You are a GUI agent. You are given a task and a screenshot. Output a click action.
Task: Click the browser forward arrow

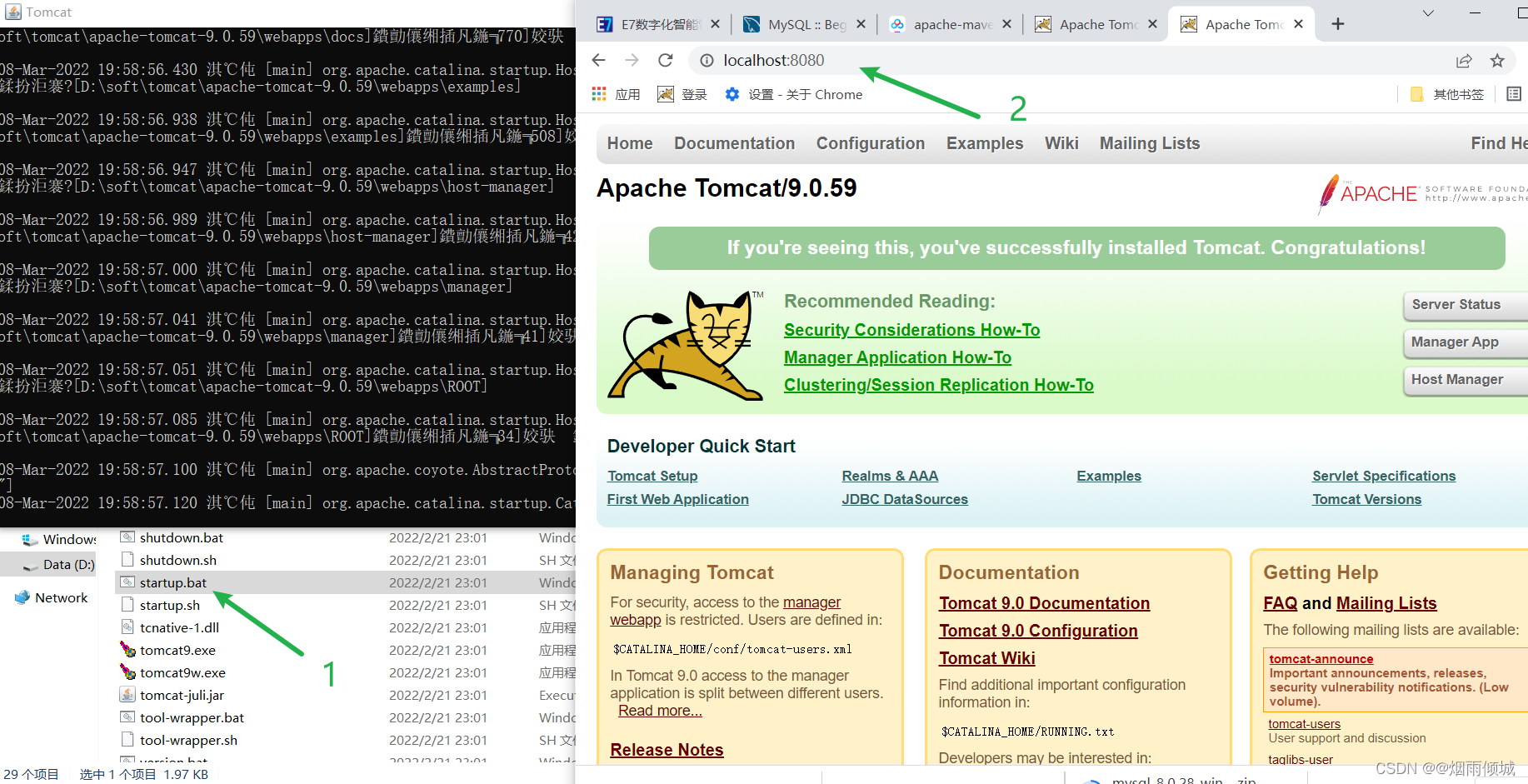[x=632, y=60]
